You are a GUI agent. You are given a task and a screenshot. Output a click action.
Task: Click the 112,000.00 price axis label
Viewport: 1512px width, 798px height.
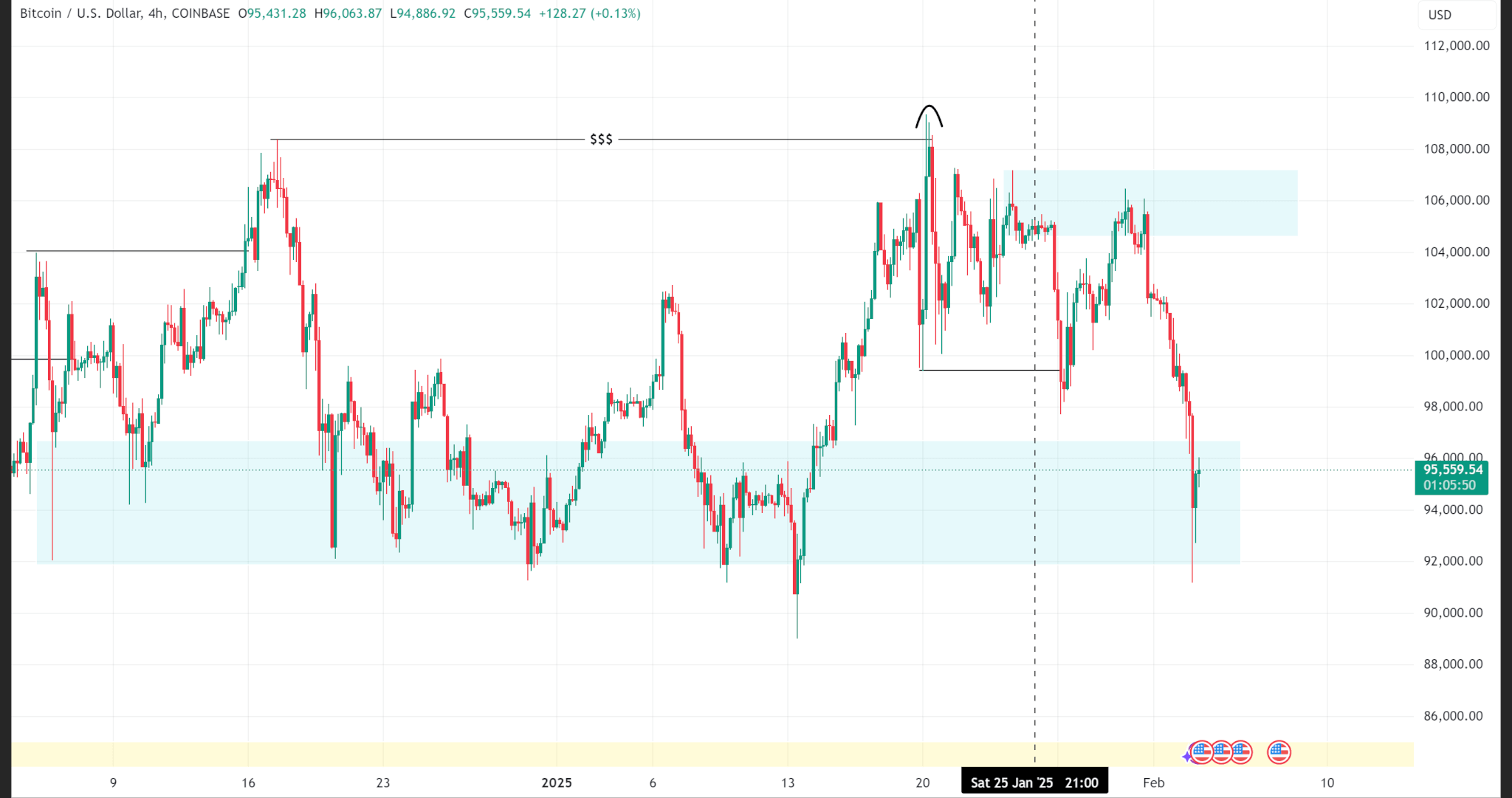[1457, 46]
